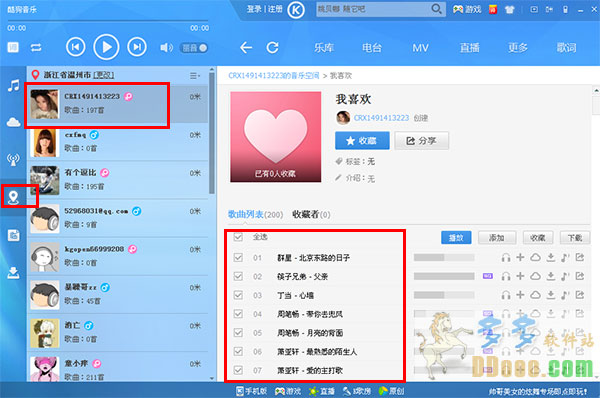Select nearby user kgopen66999208

(118, 257)
